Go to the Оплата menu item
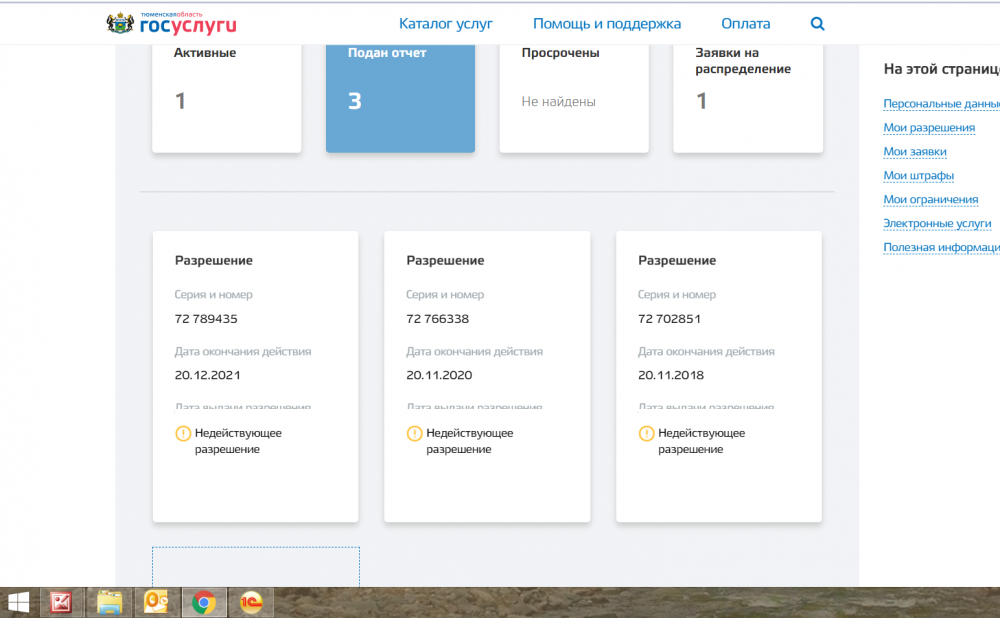Image resolution: width=1000 pixels, height=618 pixels. point(745,24)
